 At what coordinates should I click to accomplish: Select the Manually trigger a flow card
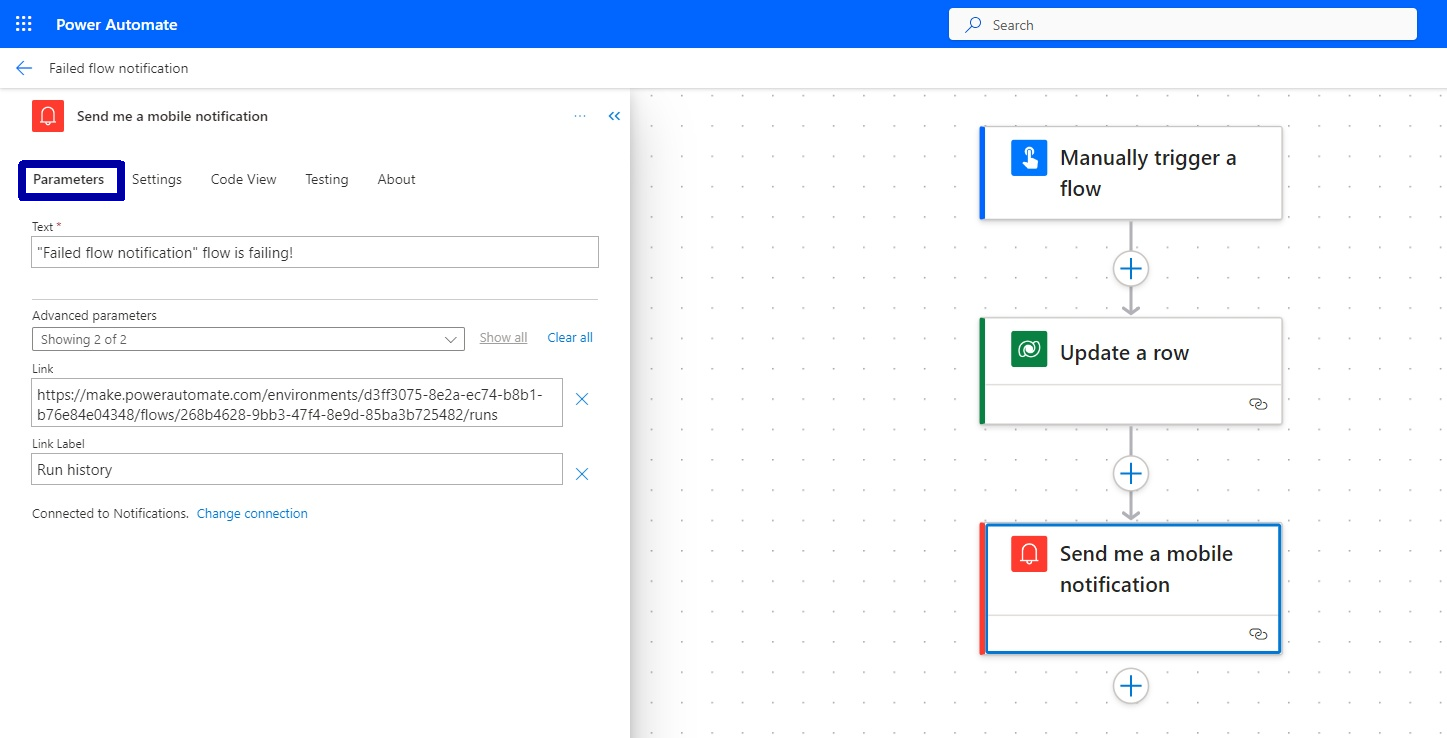click(x=1131, y=173)
